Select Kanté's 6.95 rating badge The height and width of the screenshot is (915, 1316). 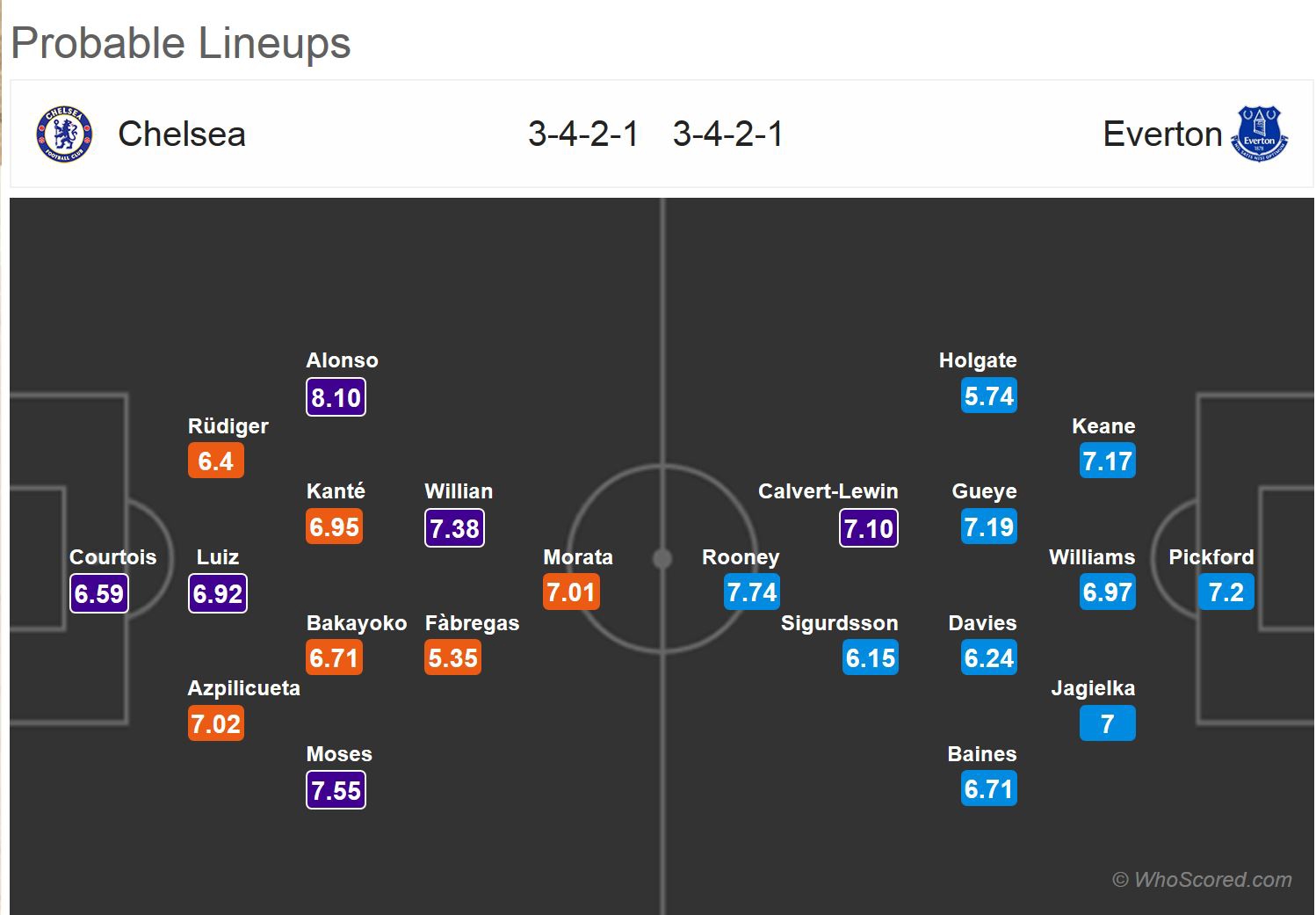(x=334, y=527)
